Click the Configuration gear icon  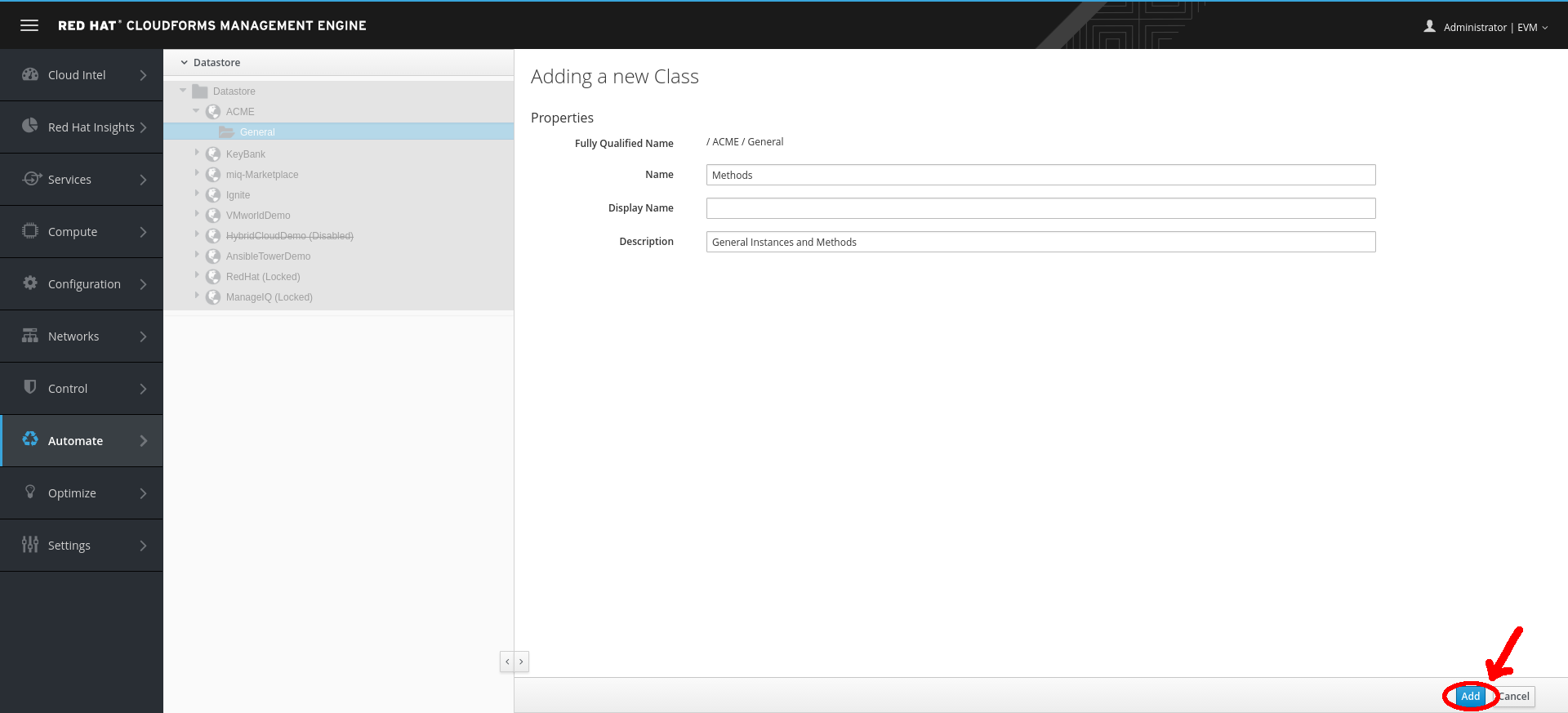30,283
